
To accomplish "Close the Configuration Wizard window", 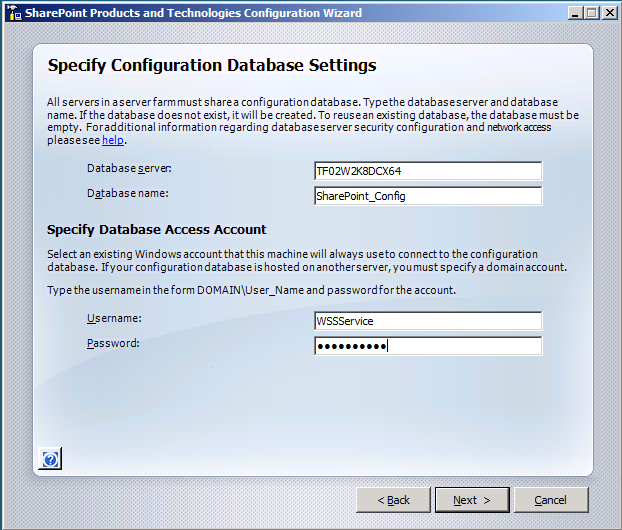I will pyautogui.click(x=610, y=13).
